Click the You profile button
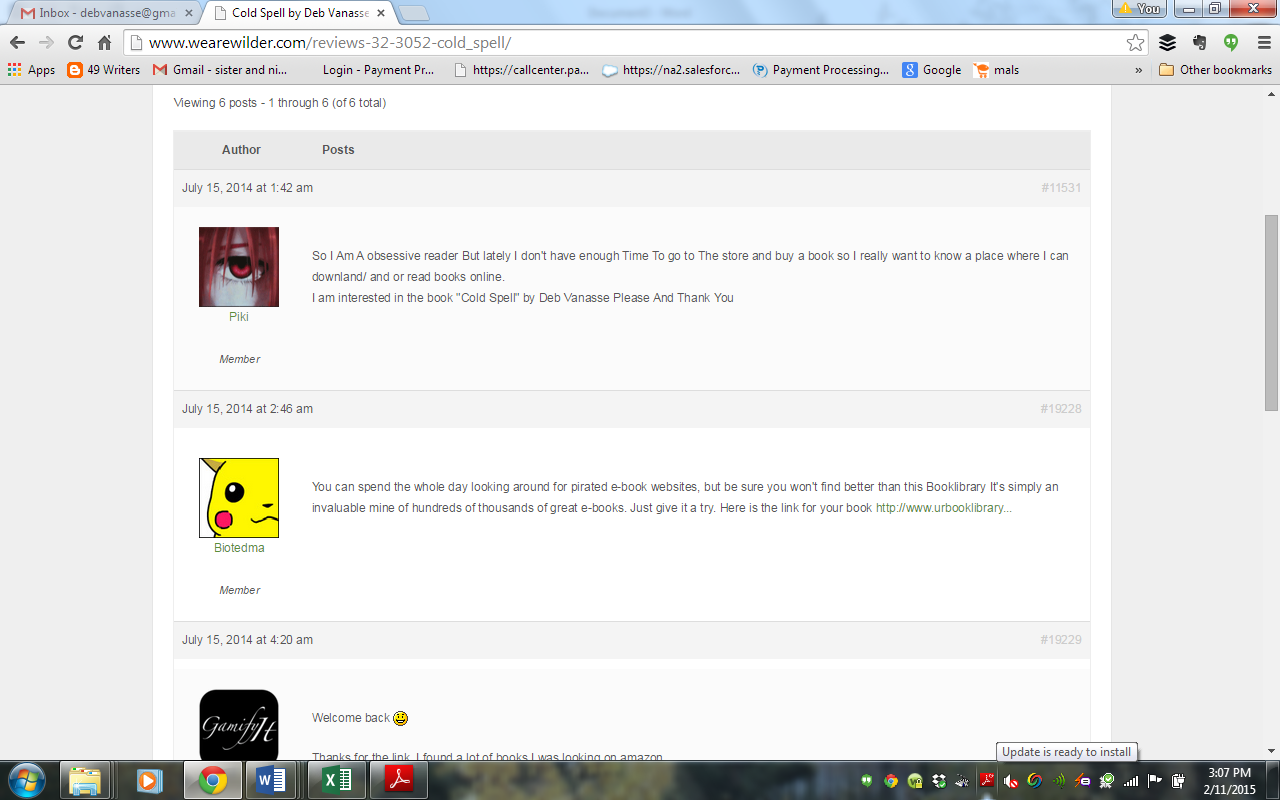The height and width of the screenshot is (800, 1280). (1140, 8)
